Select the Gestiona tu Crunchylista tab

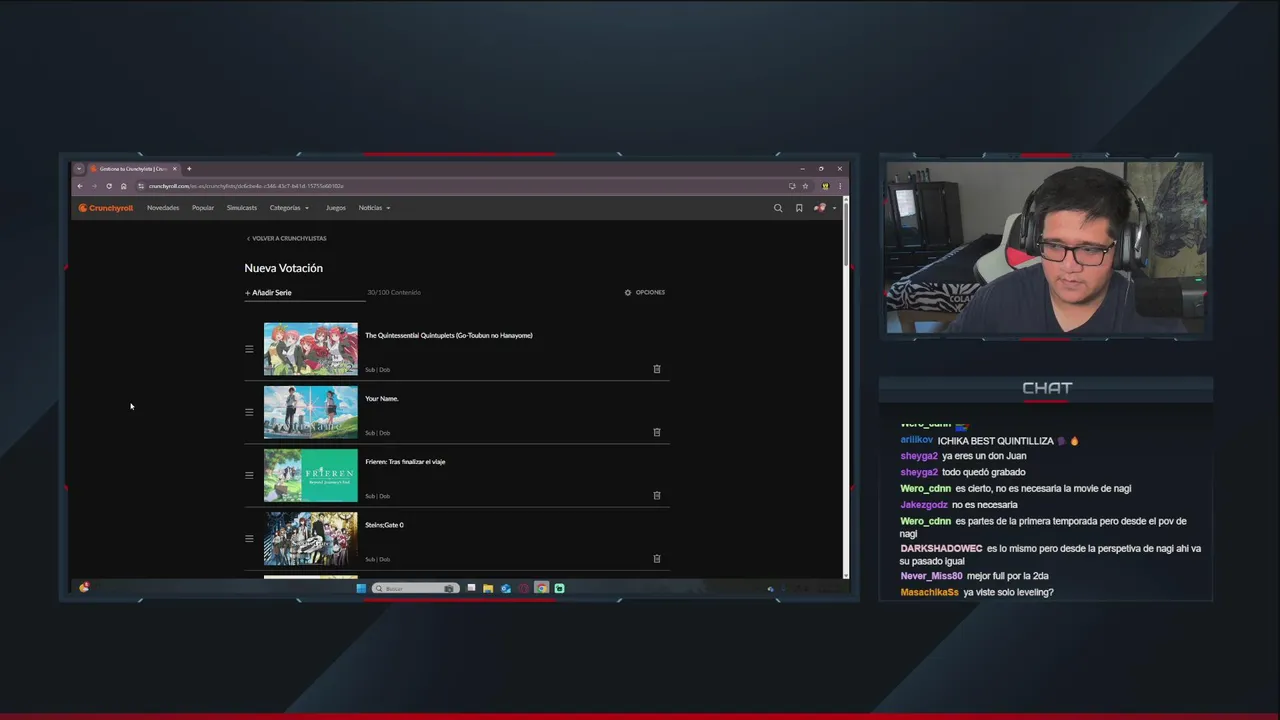point(133,169)
